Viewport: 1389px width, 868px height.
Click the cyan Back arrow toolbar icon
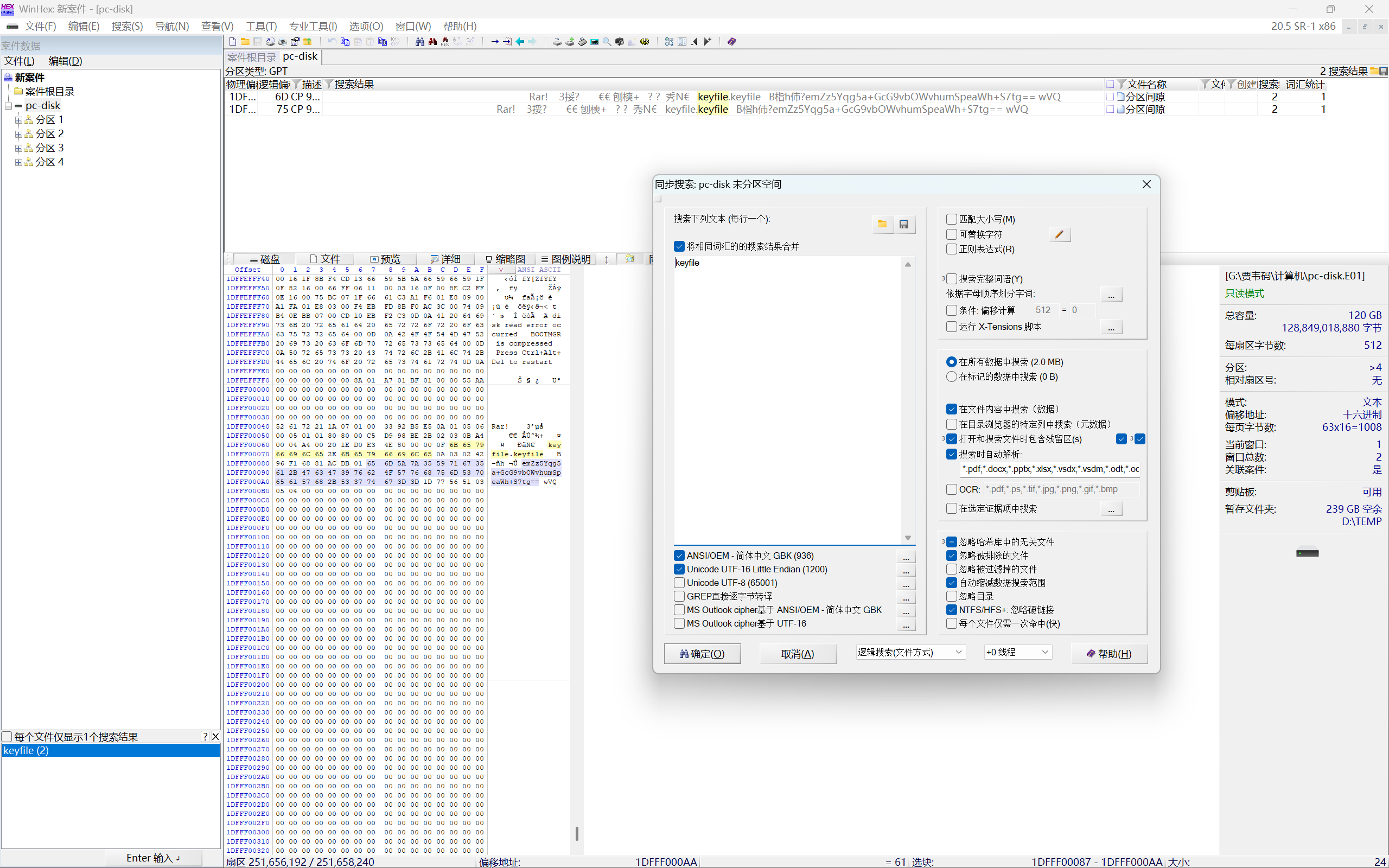(x=520, y=41)
